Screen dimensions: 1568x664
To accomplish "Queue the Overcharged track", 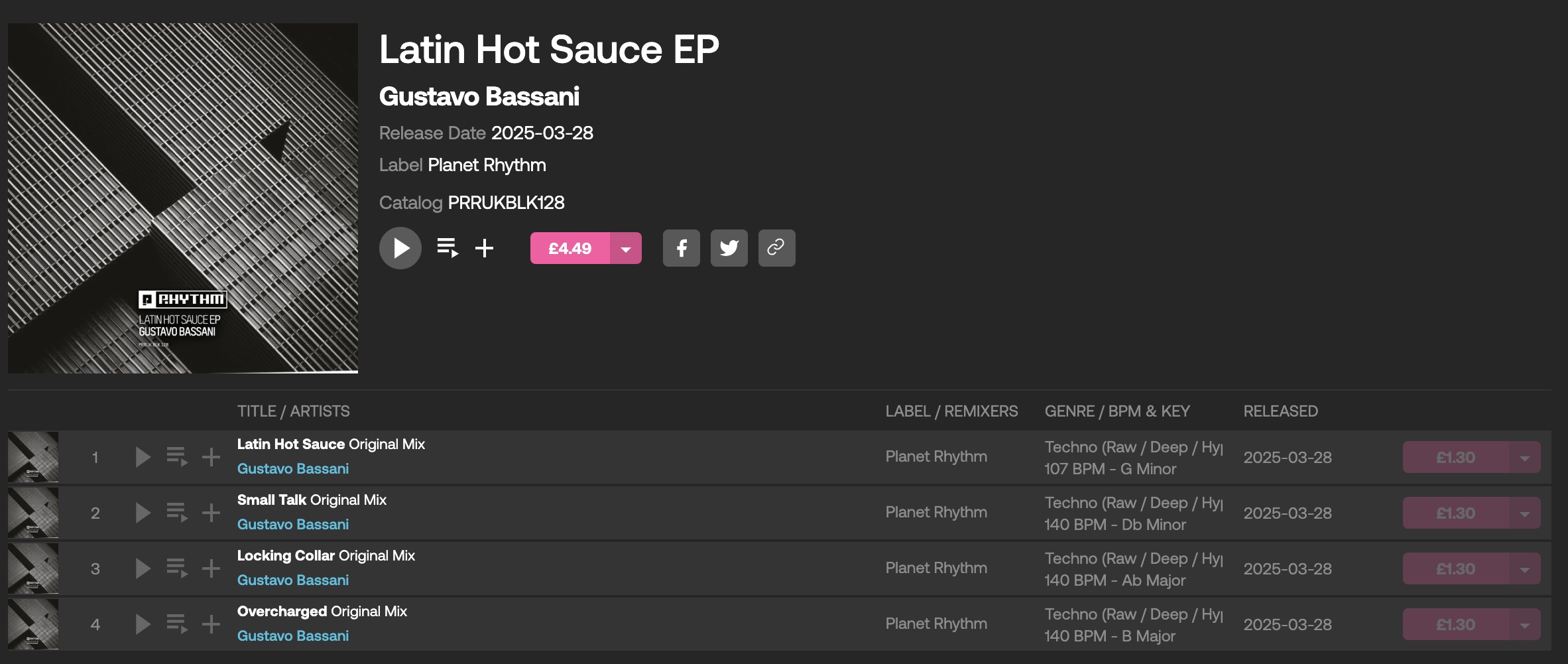I will coord(177,624).
